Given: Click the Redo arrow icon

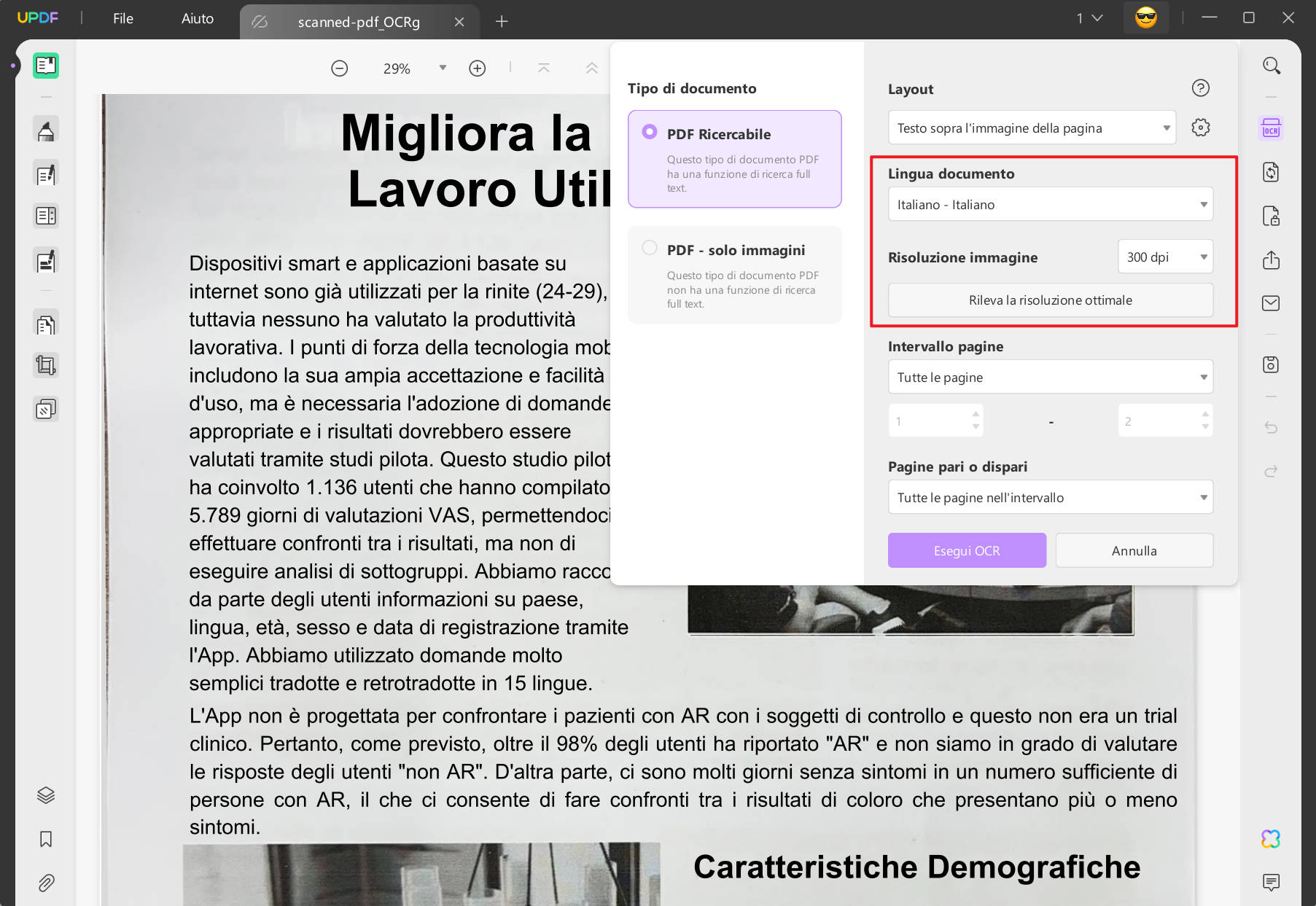Looking at the screenshot, I should (x=1272, y=471).
